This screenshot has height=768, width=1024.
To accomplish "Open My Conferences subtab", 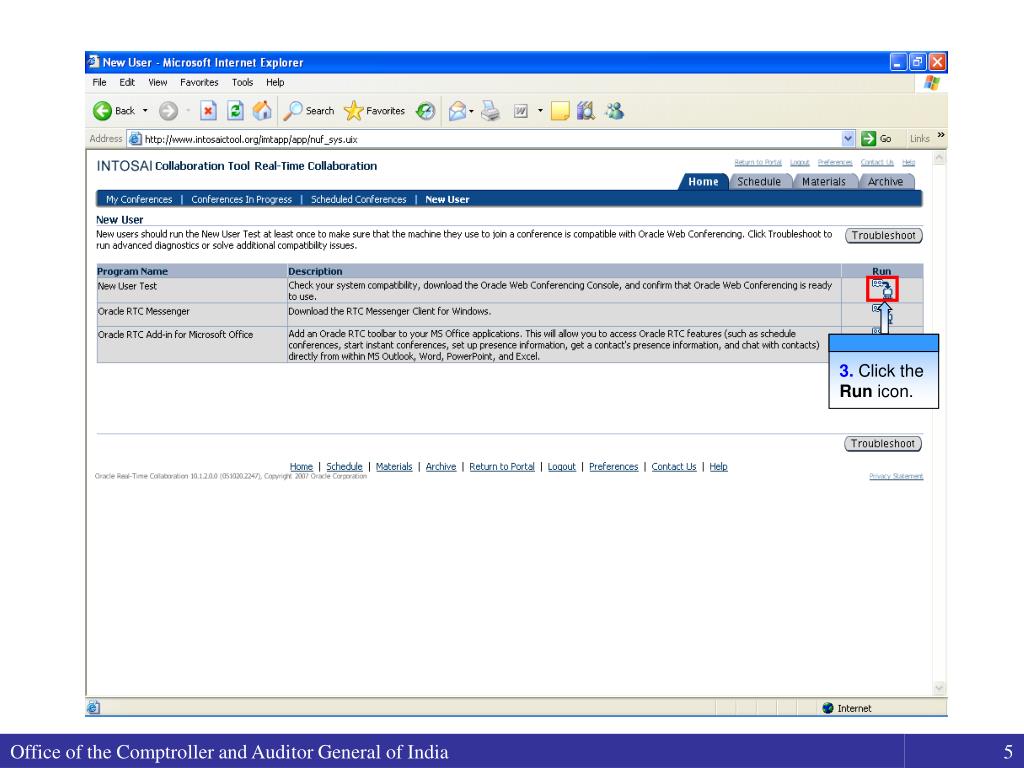I will pyautogui.click(x=139, y=199).
